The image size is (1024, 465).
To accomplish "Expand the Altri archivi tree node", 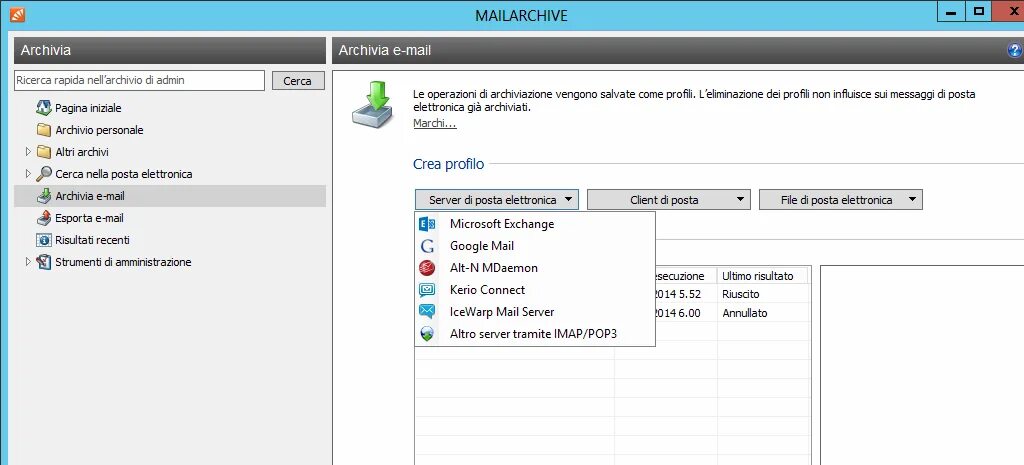I will pyautogui.click(x=28, y=152).
